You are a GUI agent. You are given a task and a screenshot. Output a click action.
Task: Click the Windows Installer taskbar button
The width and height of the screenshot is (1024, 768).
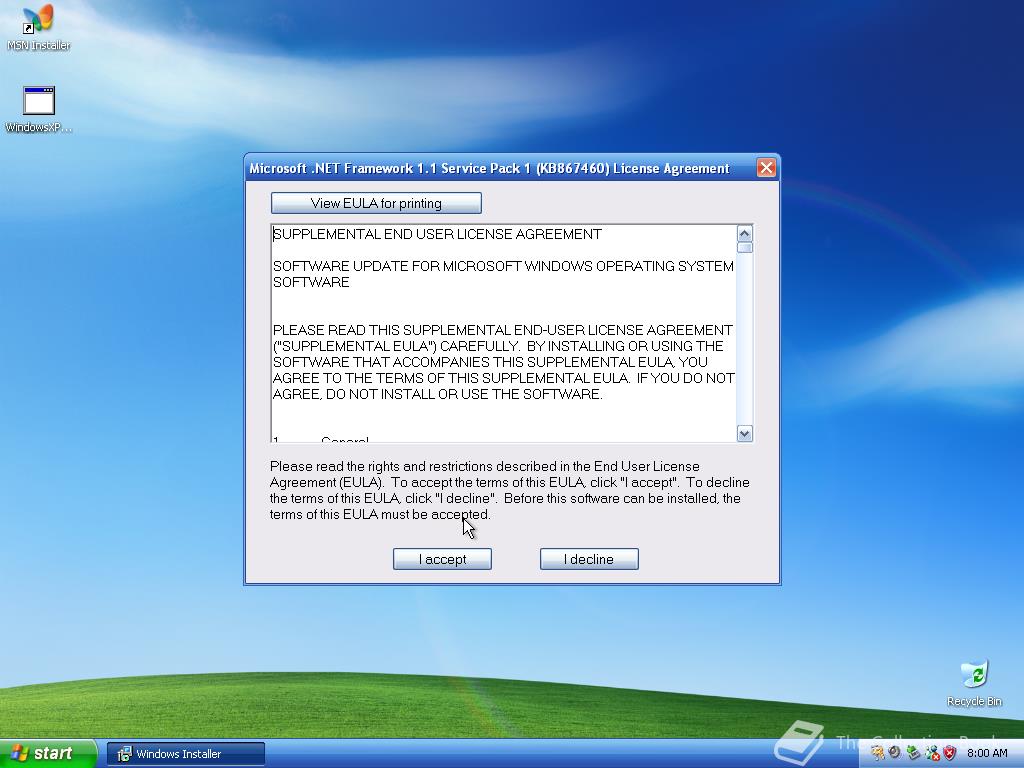pyautogui.click(x=186, y=754)
